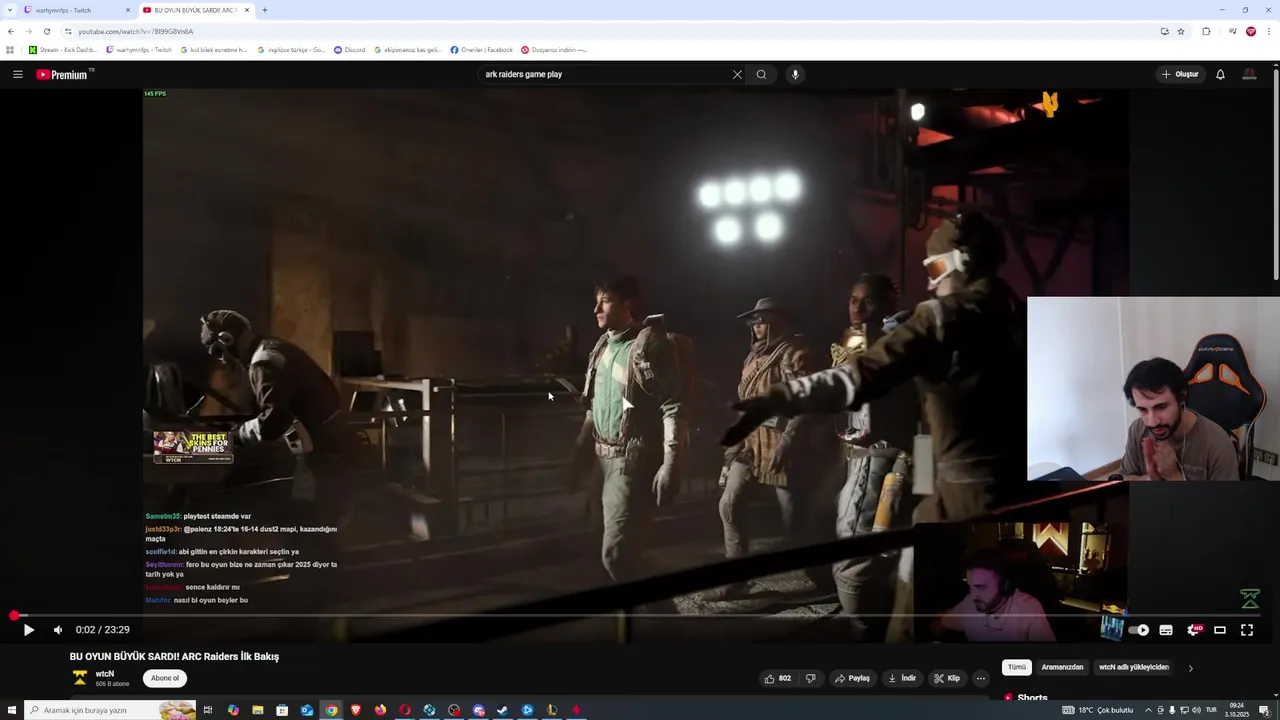
Task: Open Task View on taskbar
Action: pyautogui.click(x=208, y=710)
